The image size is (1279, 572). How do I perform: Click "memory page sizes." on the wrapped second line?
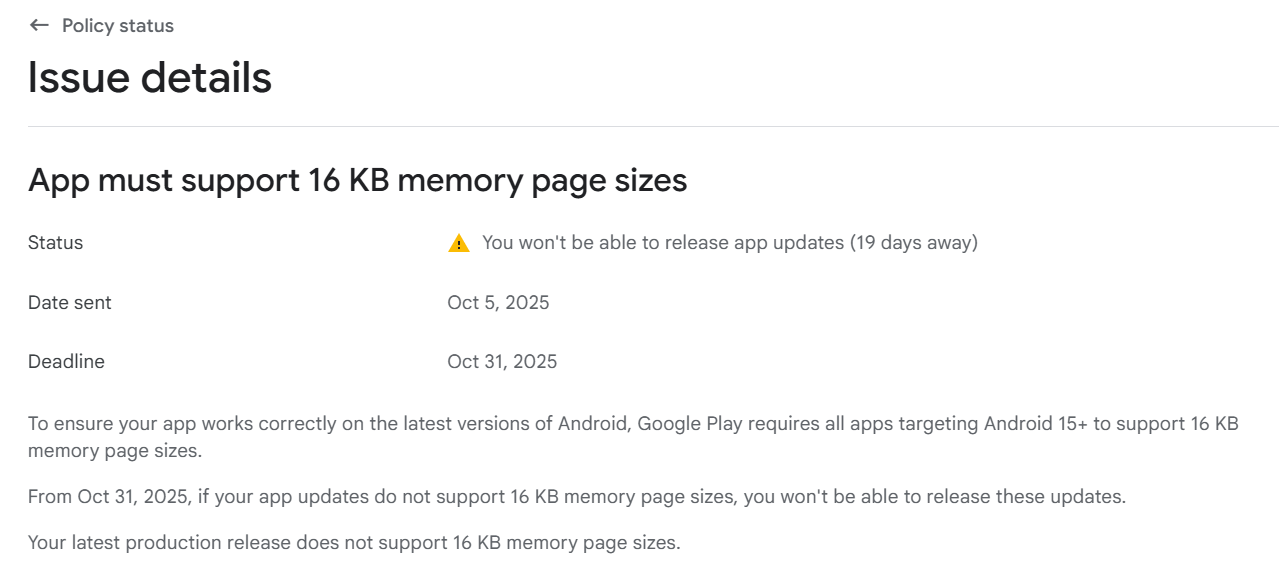pos(115,451)
